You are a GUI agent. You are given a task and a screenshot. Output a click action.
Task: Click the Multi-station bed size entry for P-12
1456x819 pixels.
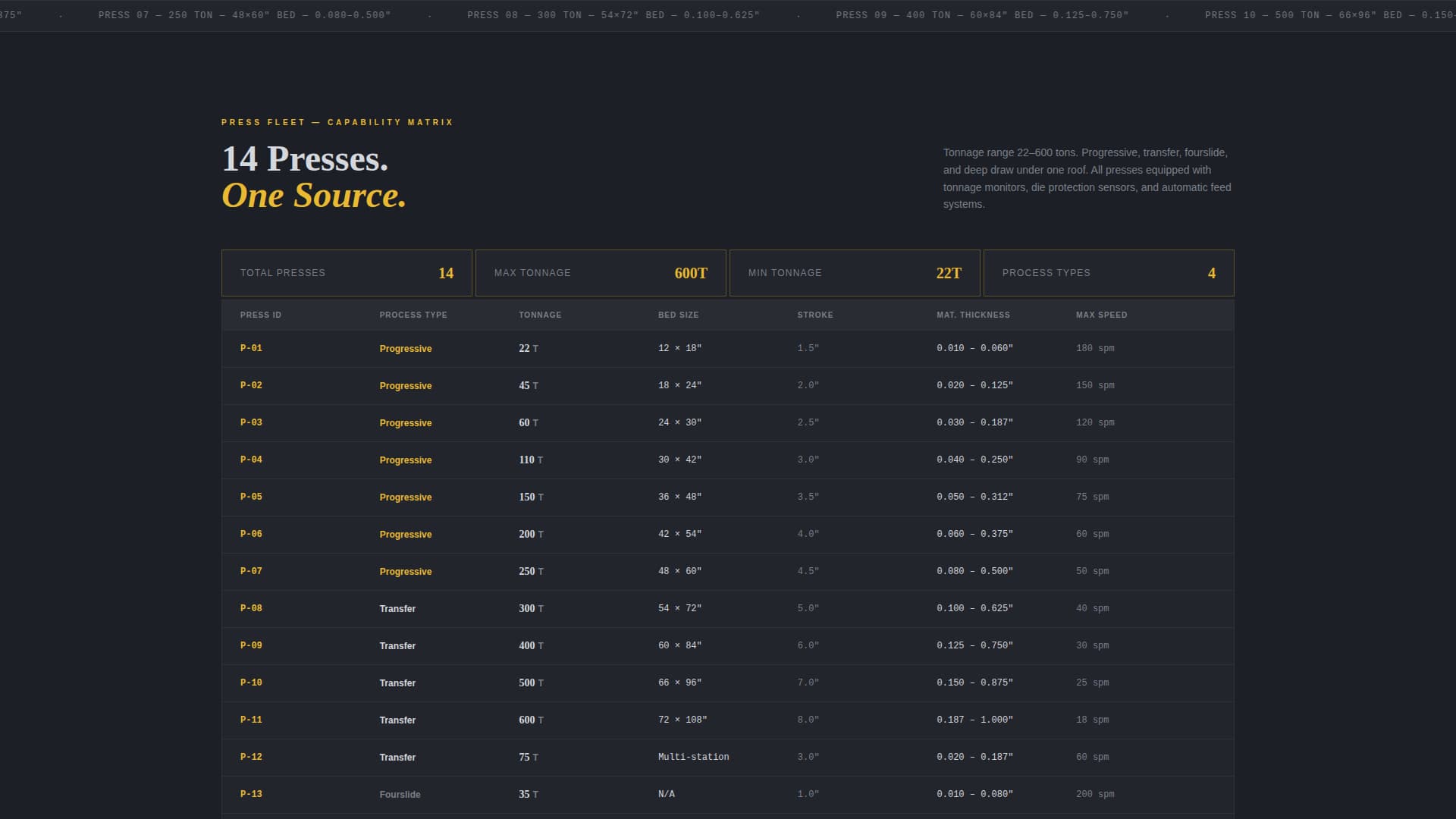[694, 757]
